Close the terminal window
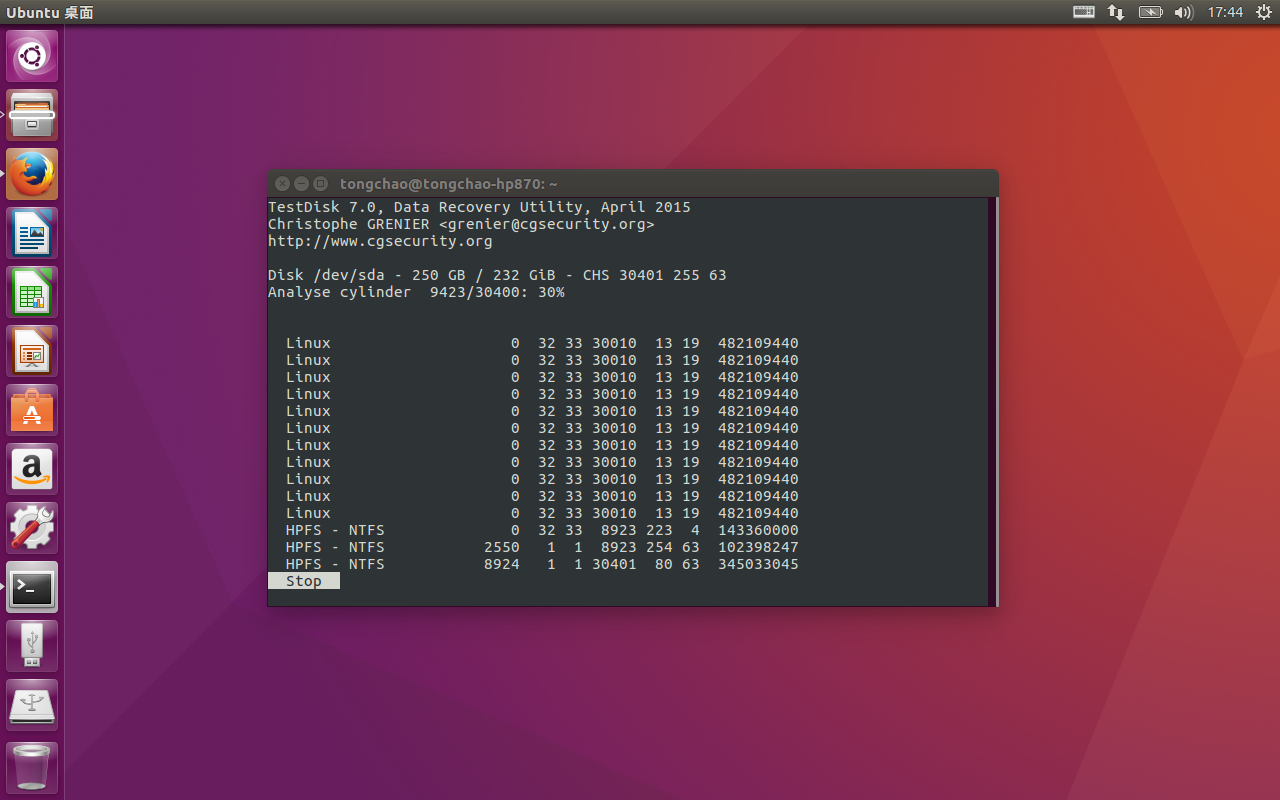This screenshot has height=800, width=1280. [283, 184]
